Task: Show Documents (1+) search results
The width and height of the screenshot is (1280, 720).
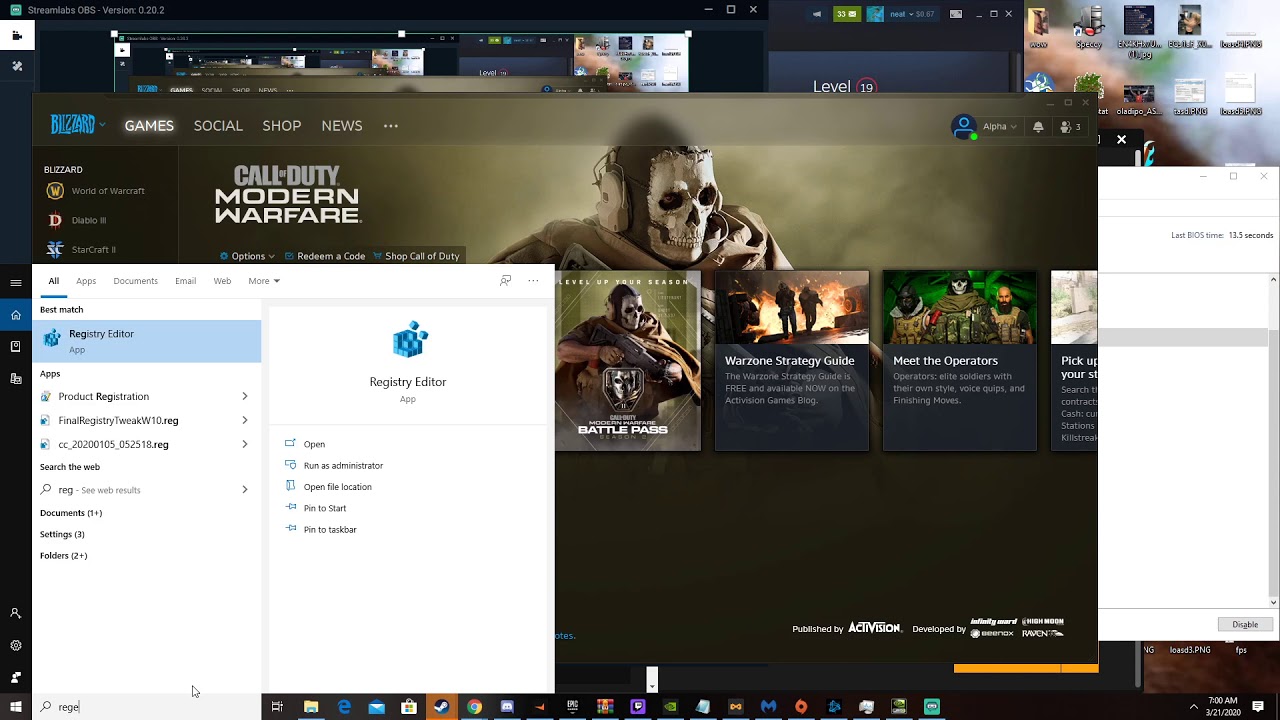Action: [x=71, y=513]
